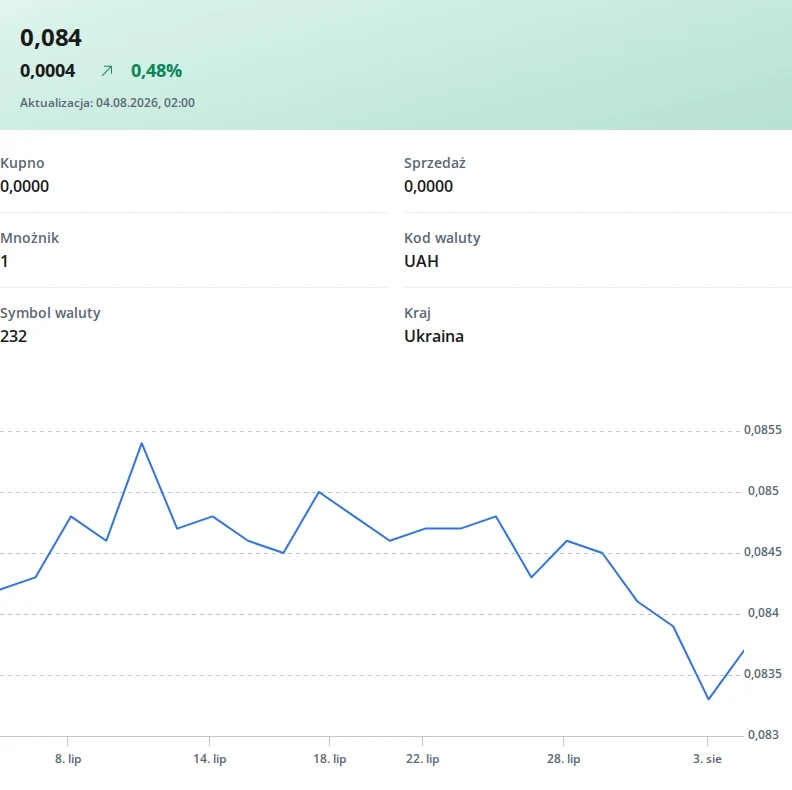Click the chart's lowest point above 3. sie
Image resolution: width=792 pixels, height=790 pixels.
pyautogui.click(x=709, y=699)
